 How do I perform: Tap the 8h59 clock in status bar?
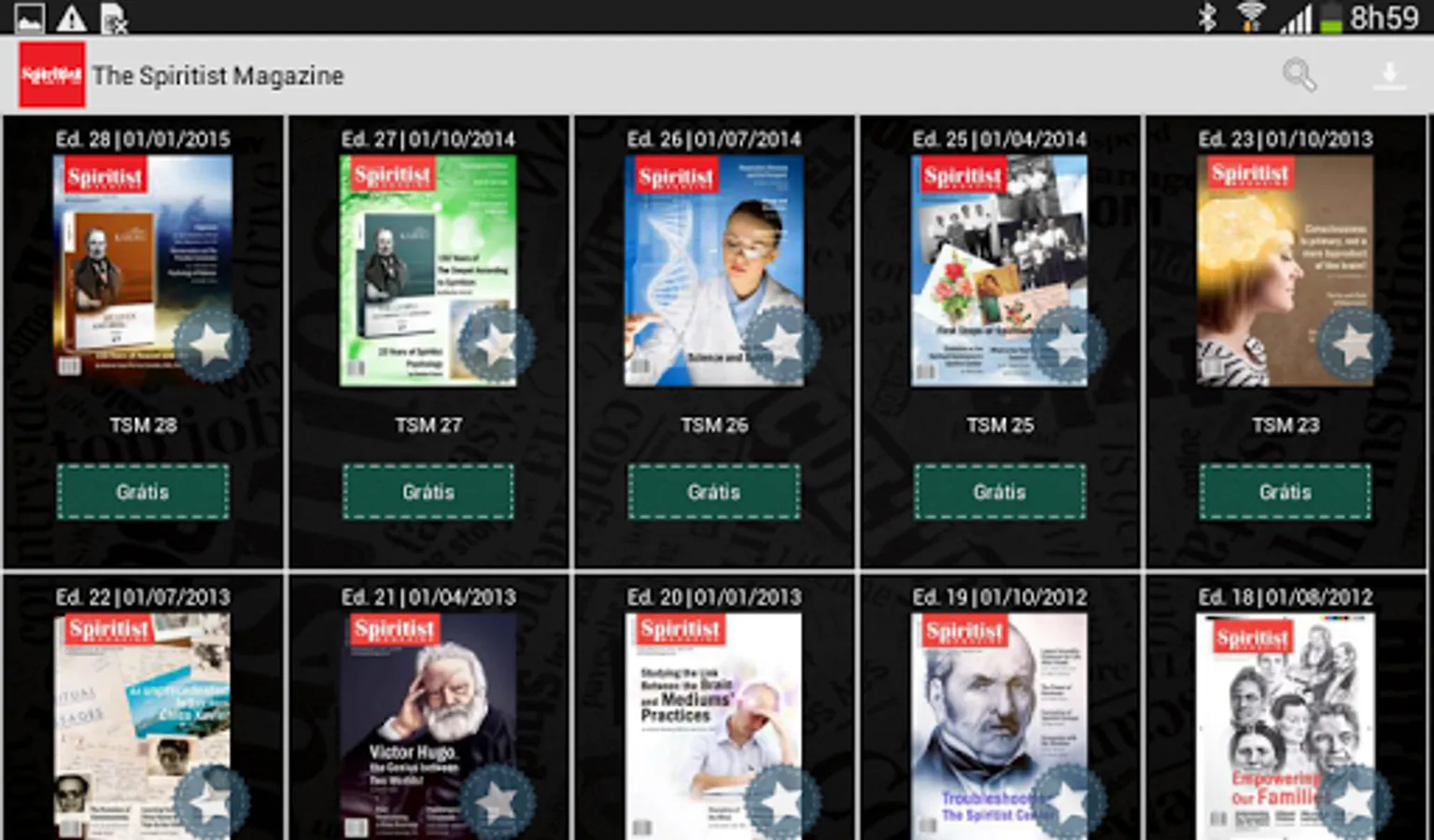tap(1385, 18)
